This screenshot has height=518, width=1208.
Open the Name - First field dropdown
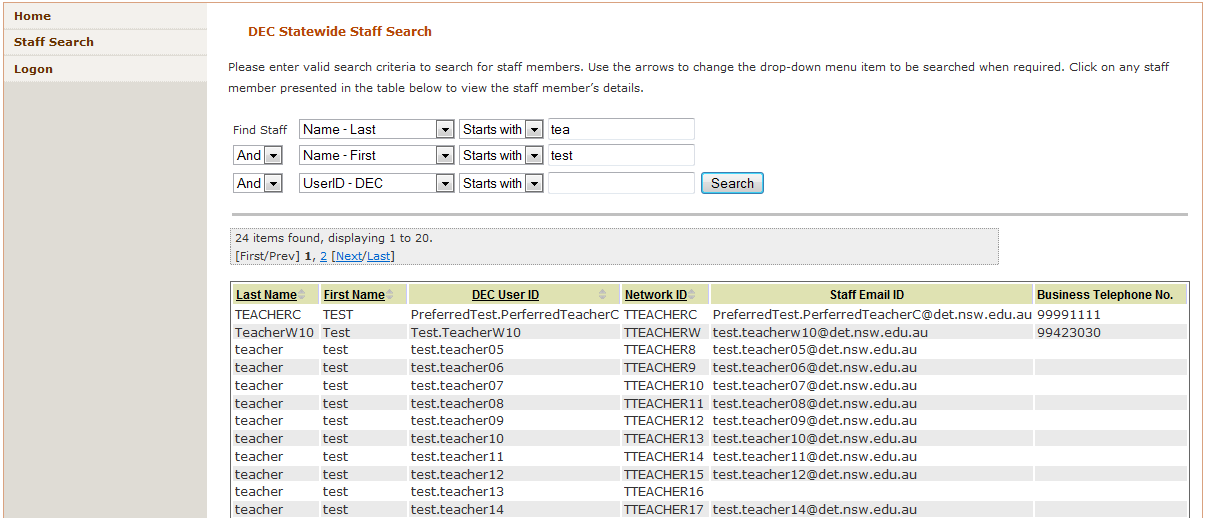(x=377, y=155)
